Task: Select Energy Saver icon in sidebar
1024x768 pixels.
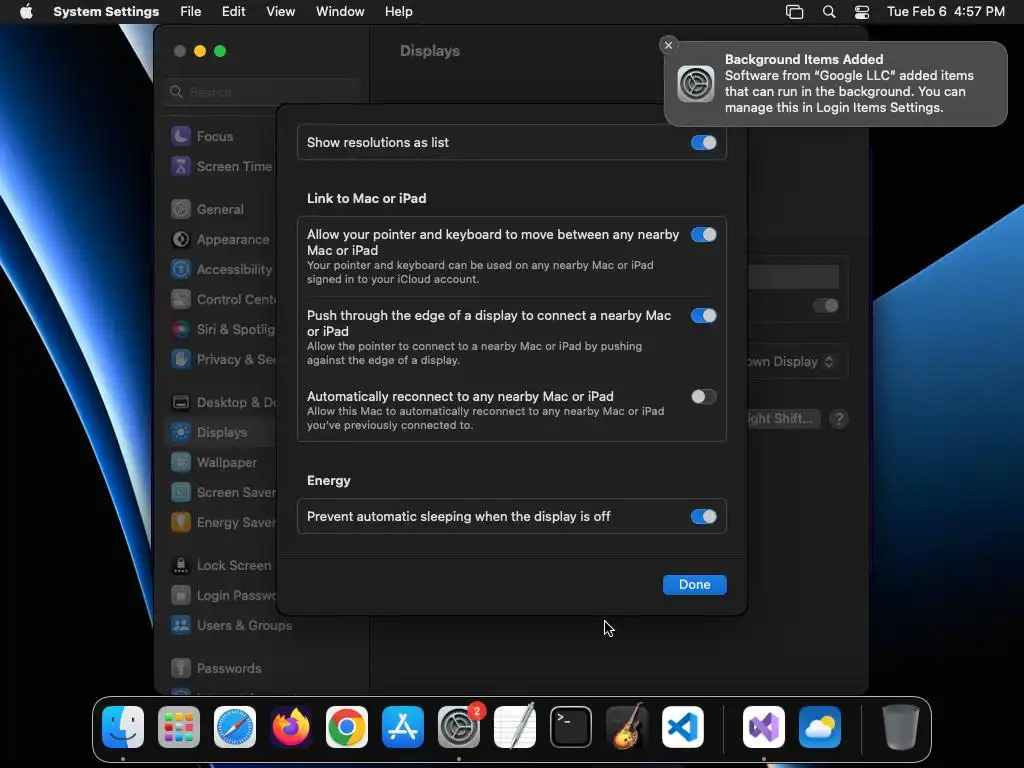Action: [181, 522]
